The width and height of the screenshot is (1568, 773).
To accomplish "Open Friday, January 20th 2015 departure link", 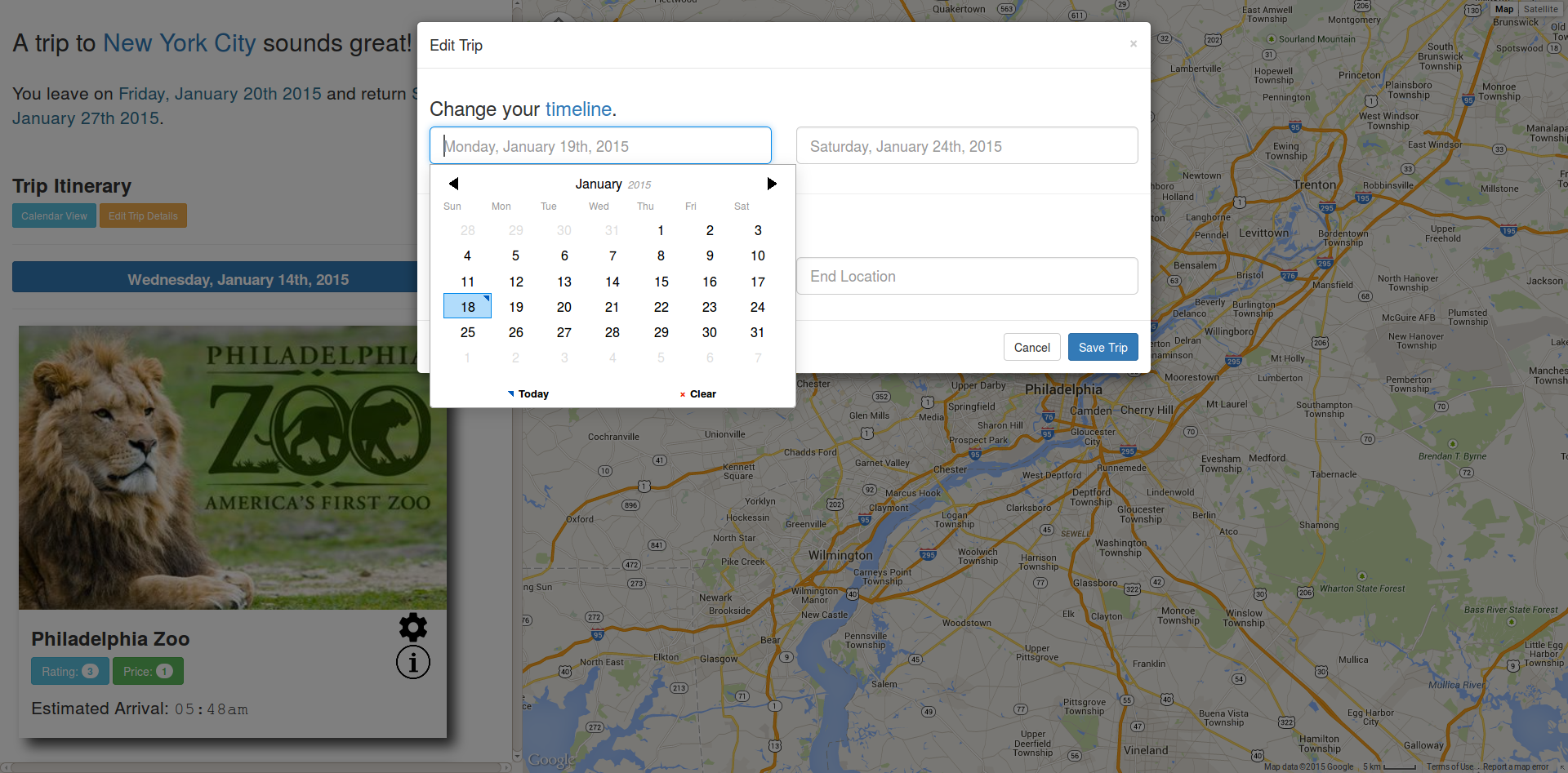I will pos(220,94).
